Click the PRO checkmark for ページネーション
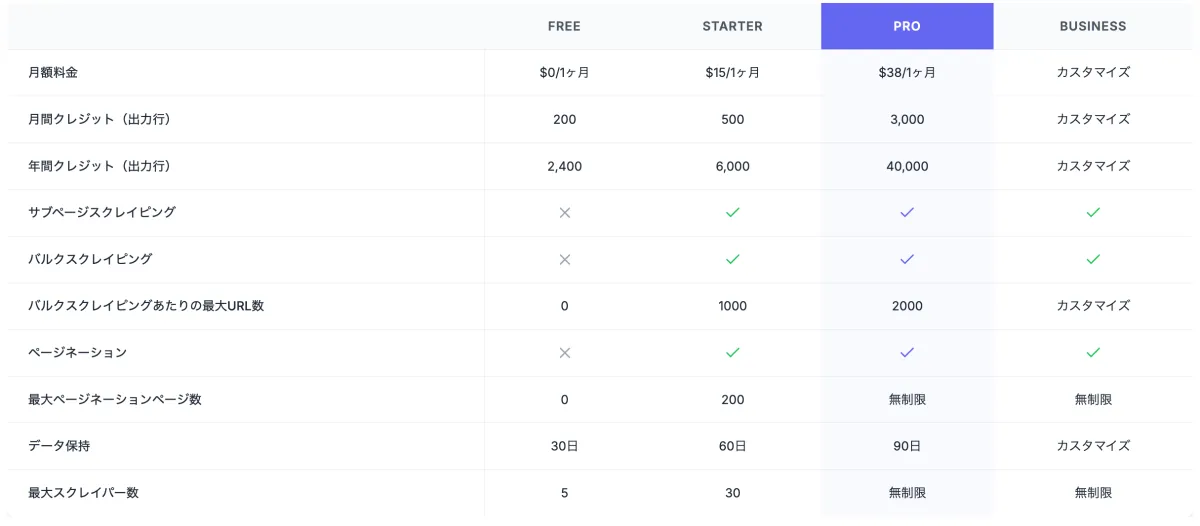1200x526 pixels. click(x=907, y=352)
